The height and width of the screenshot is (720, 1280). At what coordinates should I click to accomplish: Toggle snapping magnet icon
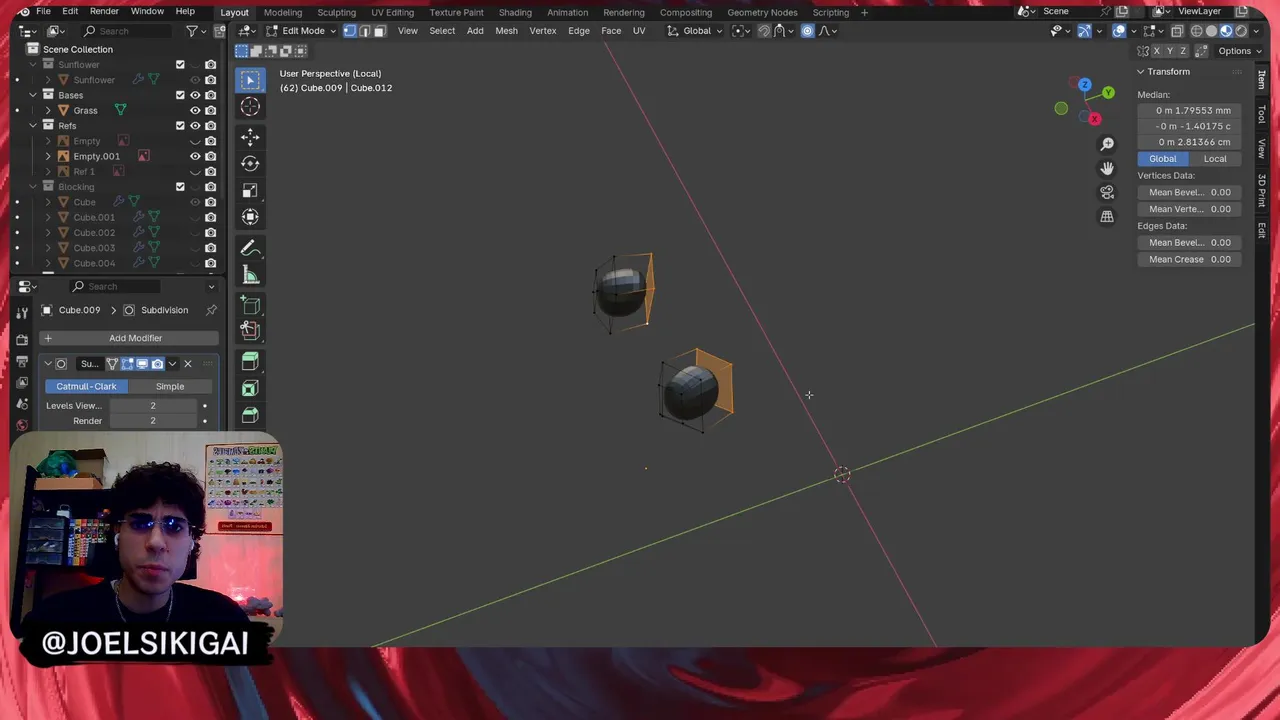click(x=764, y=31)
